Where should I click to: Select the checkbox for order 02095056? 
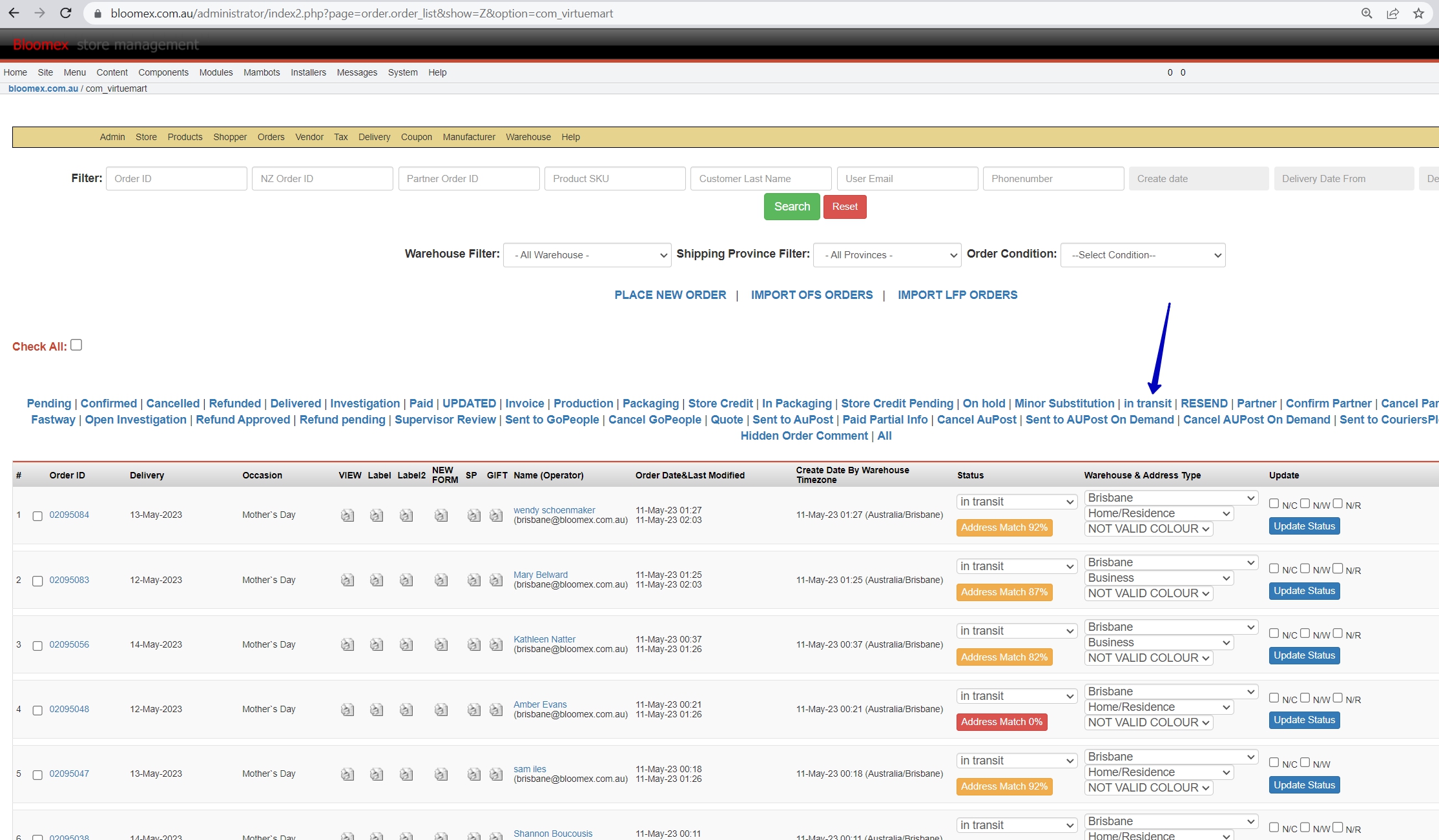tap(37, 646)
